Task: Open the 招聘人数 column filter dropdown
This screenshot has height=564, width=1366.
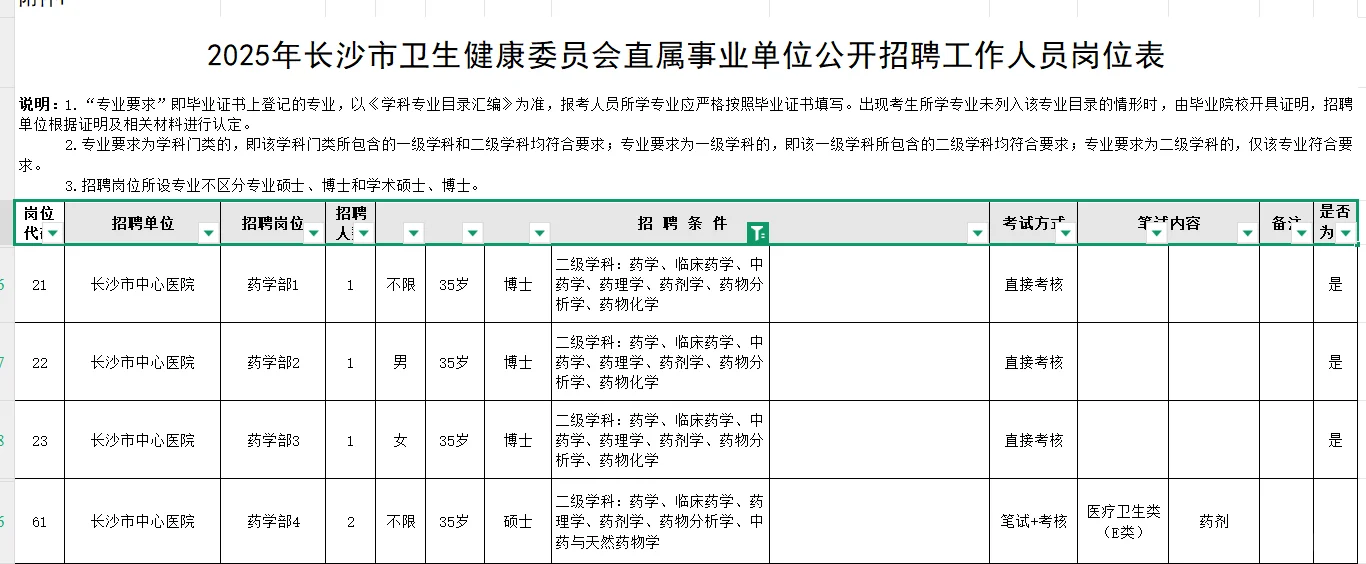Action: 364,233
